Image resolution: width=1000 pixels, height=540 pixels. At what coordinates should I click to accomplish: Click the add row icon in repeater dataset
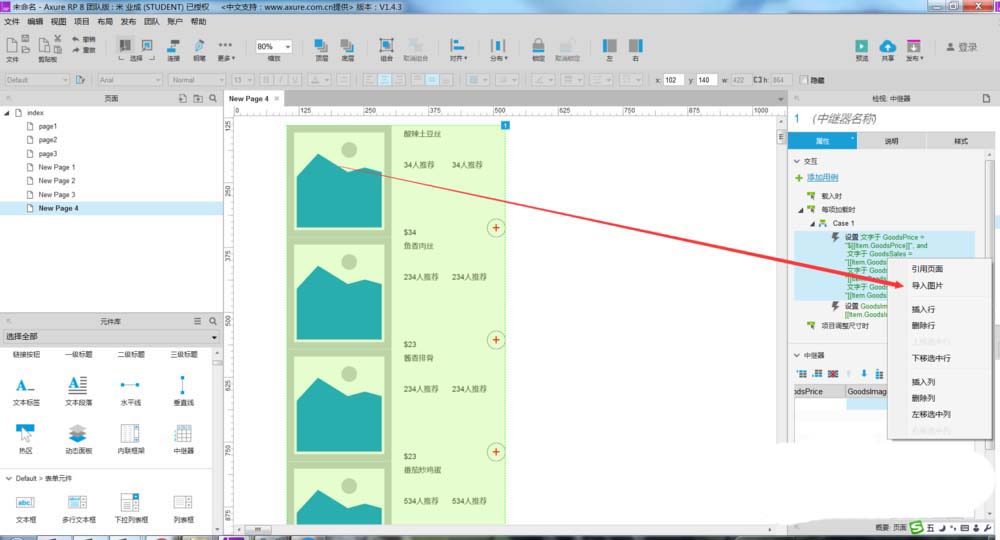click(x=802, y=374)
